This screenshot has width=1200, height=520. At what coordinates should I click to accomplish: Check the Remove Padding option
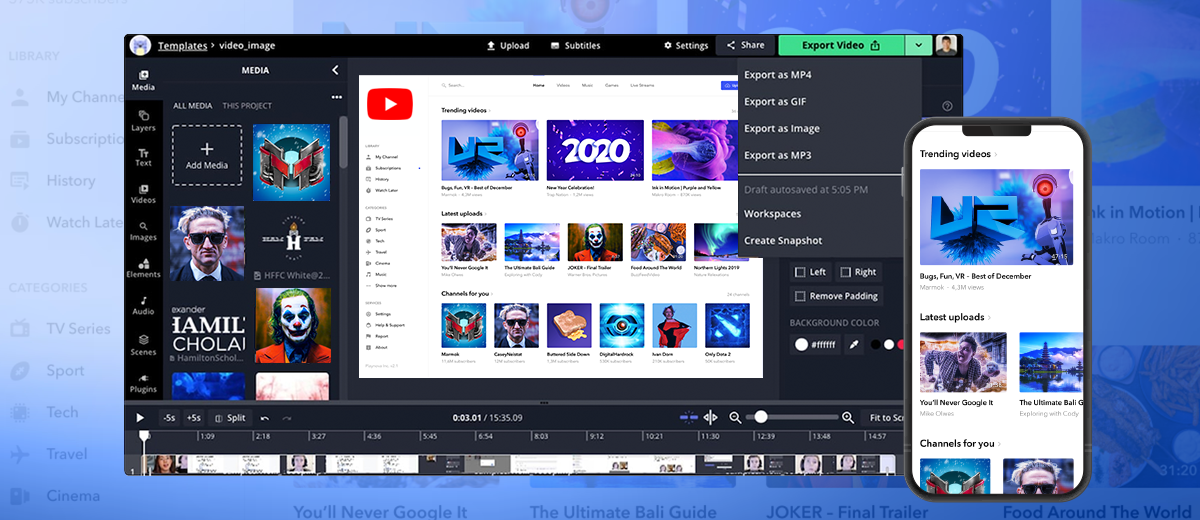click(799, 296)
